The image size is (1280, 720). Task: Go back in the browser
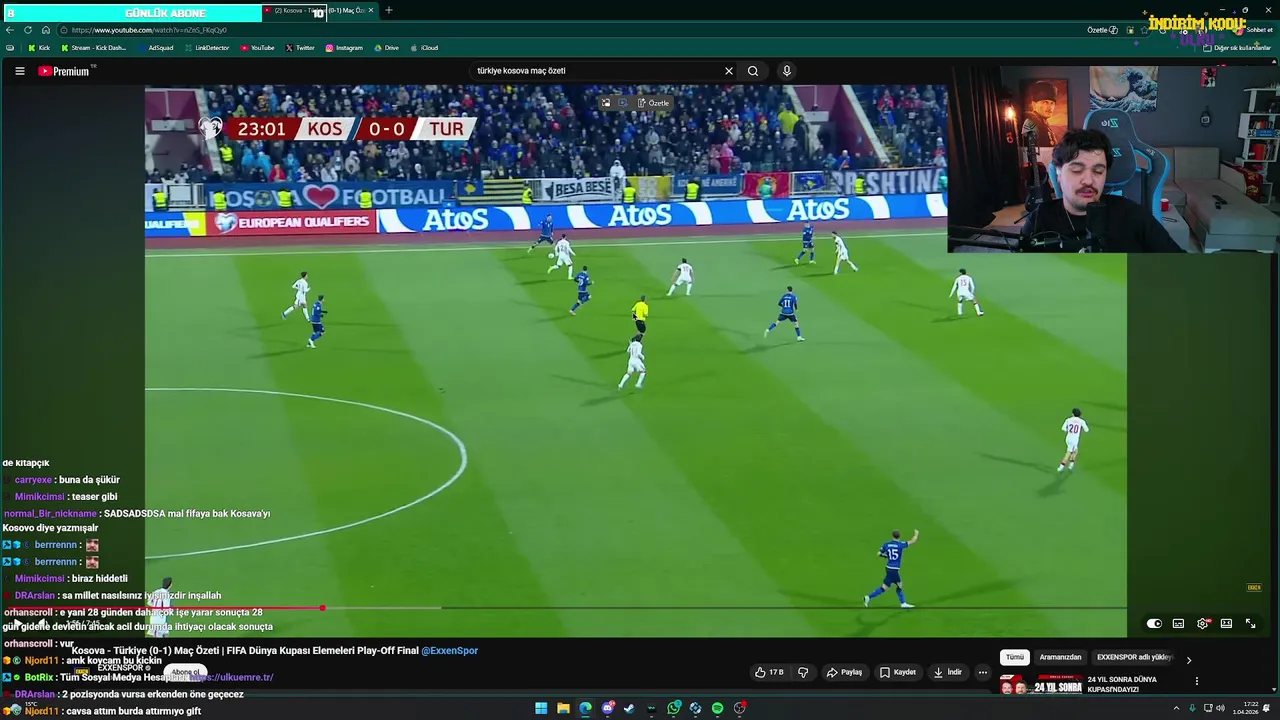(x=10, y=30)
